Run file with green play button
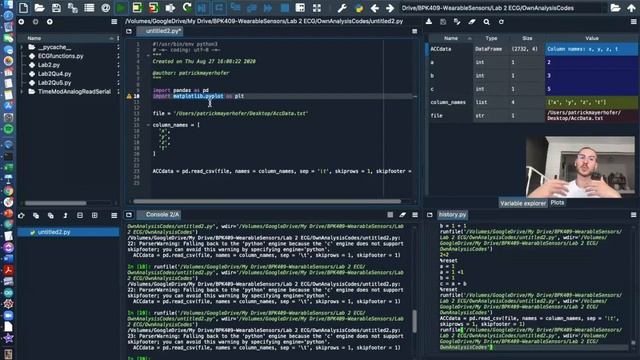The image size is (640, 360). [121, 8]
